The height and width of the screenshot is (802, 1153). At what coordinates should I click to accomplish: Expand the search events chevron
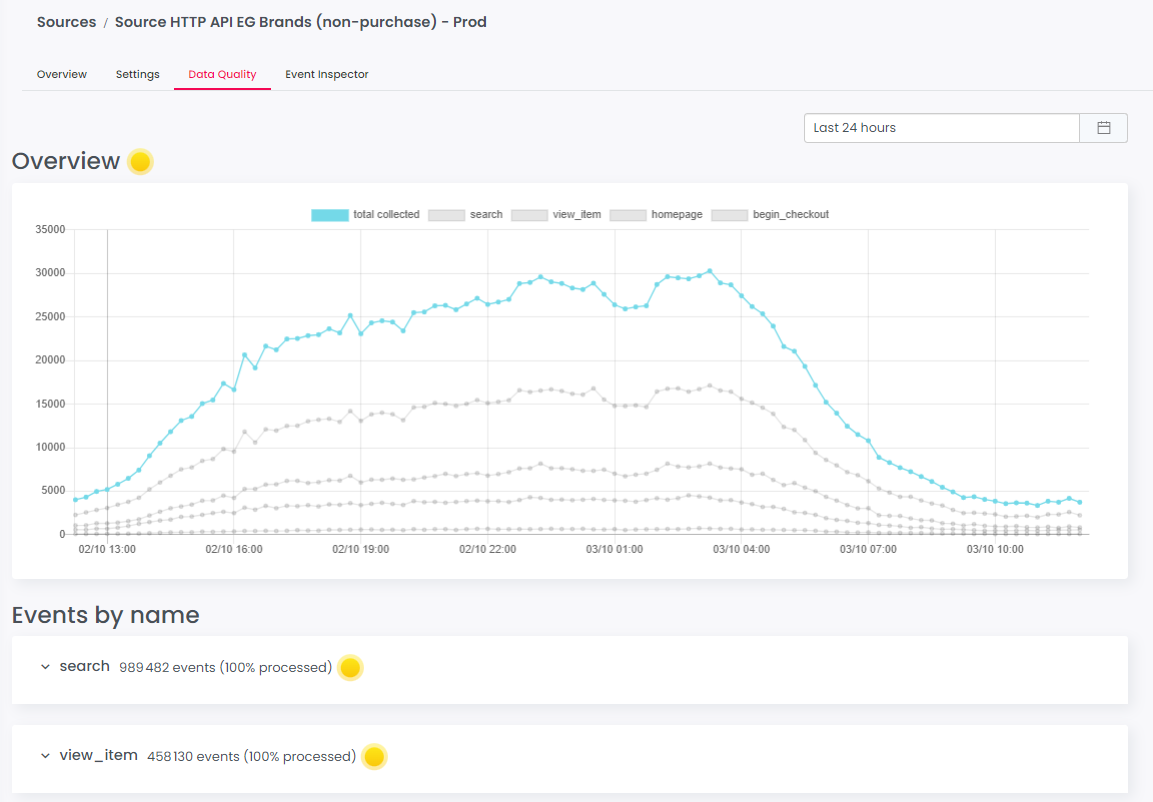pos(45,667)
